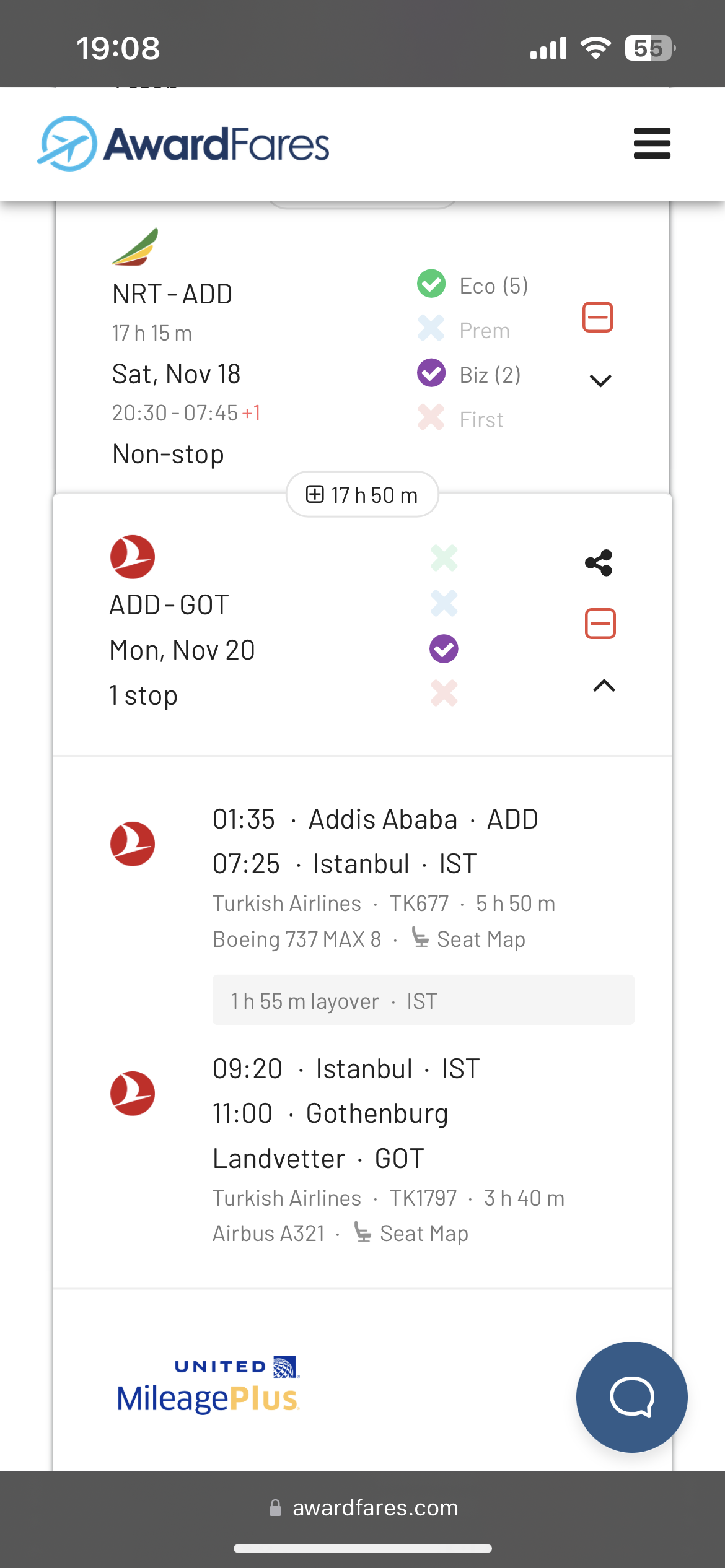Remove the NRT-ADD flight segment
The image size is (725, 1568).
coord(598,318)
